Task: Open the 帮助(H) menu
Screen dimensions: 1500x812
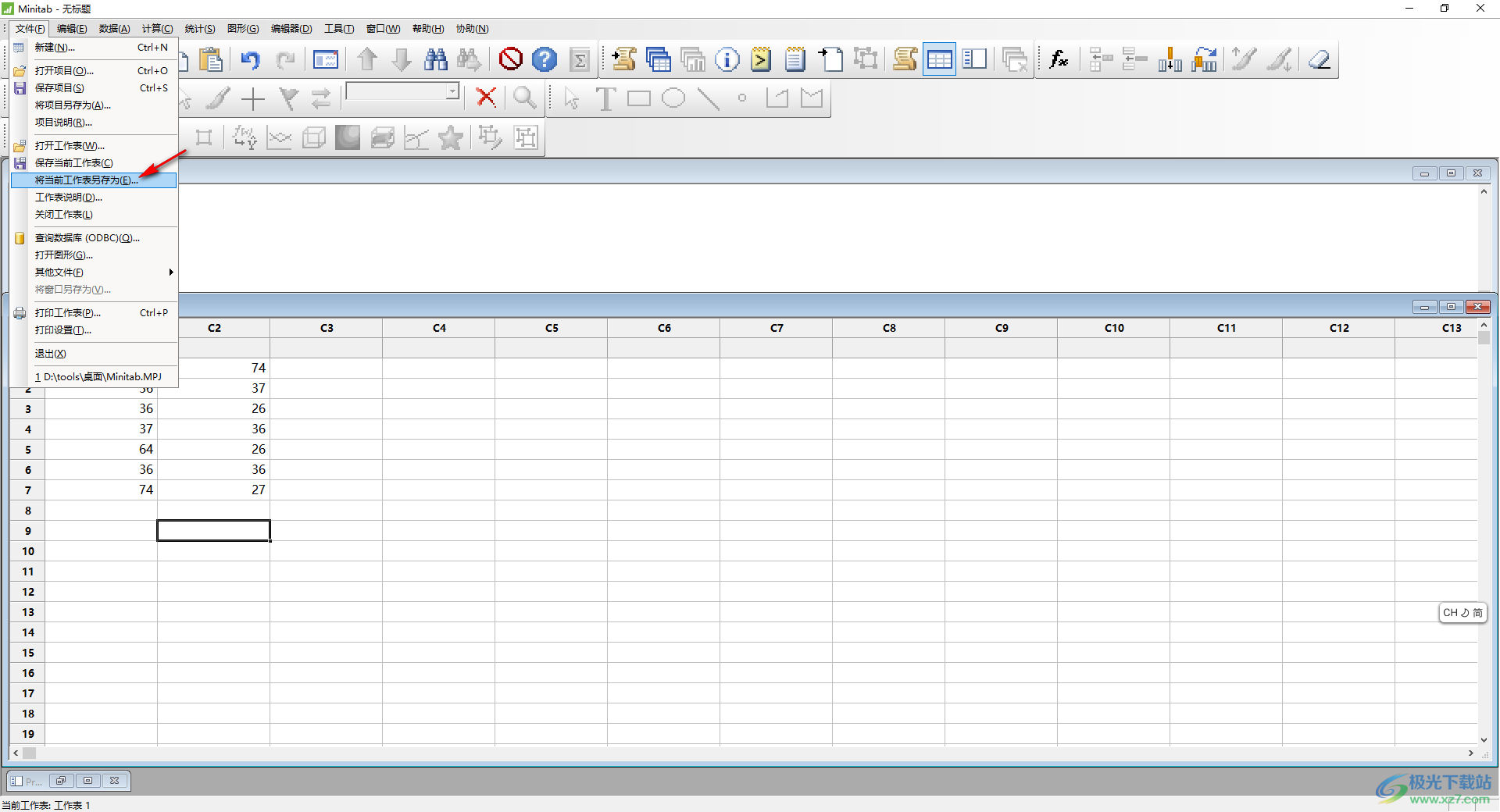Action: (428, 29)
